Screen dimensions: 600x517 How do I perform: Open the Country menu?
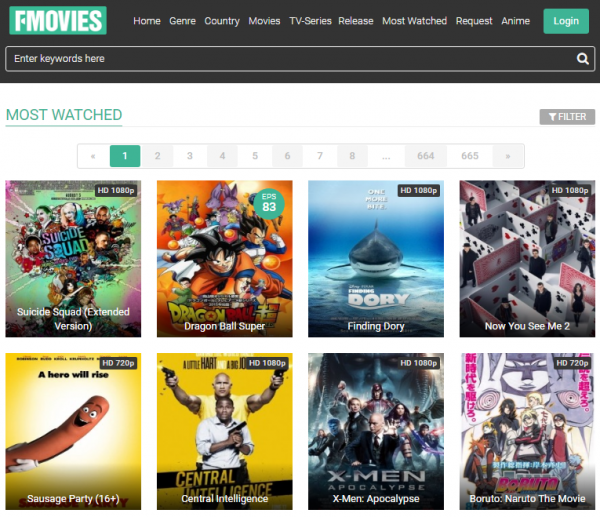(x=221, y=21)
